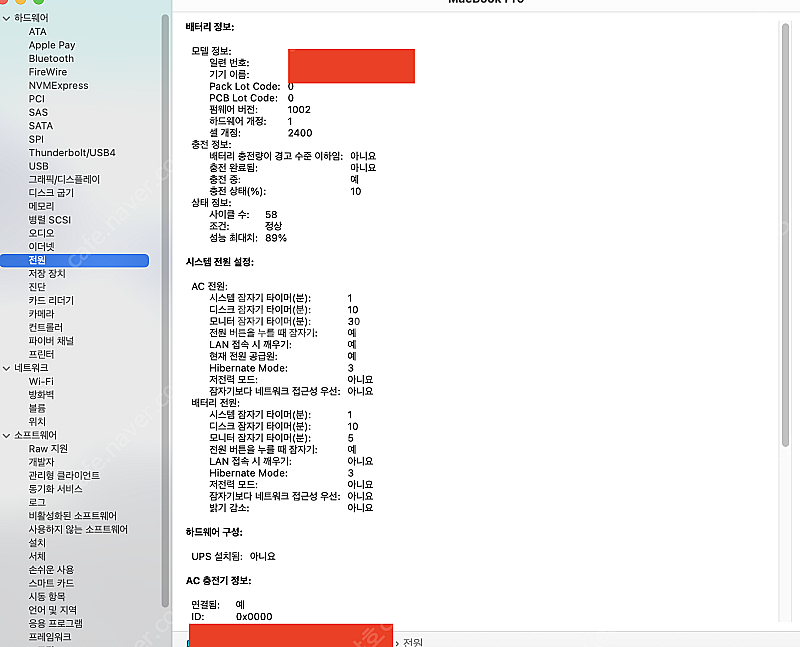The image size is (800, 647).
Task: Open 언어 및 지역 entry
Action: click(53, 610)
